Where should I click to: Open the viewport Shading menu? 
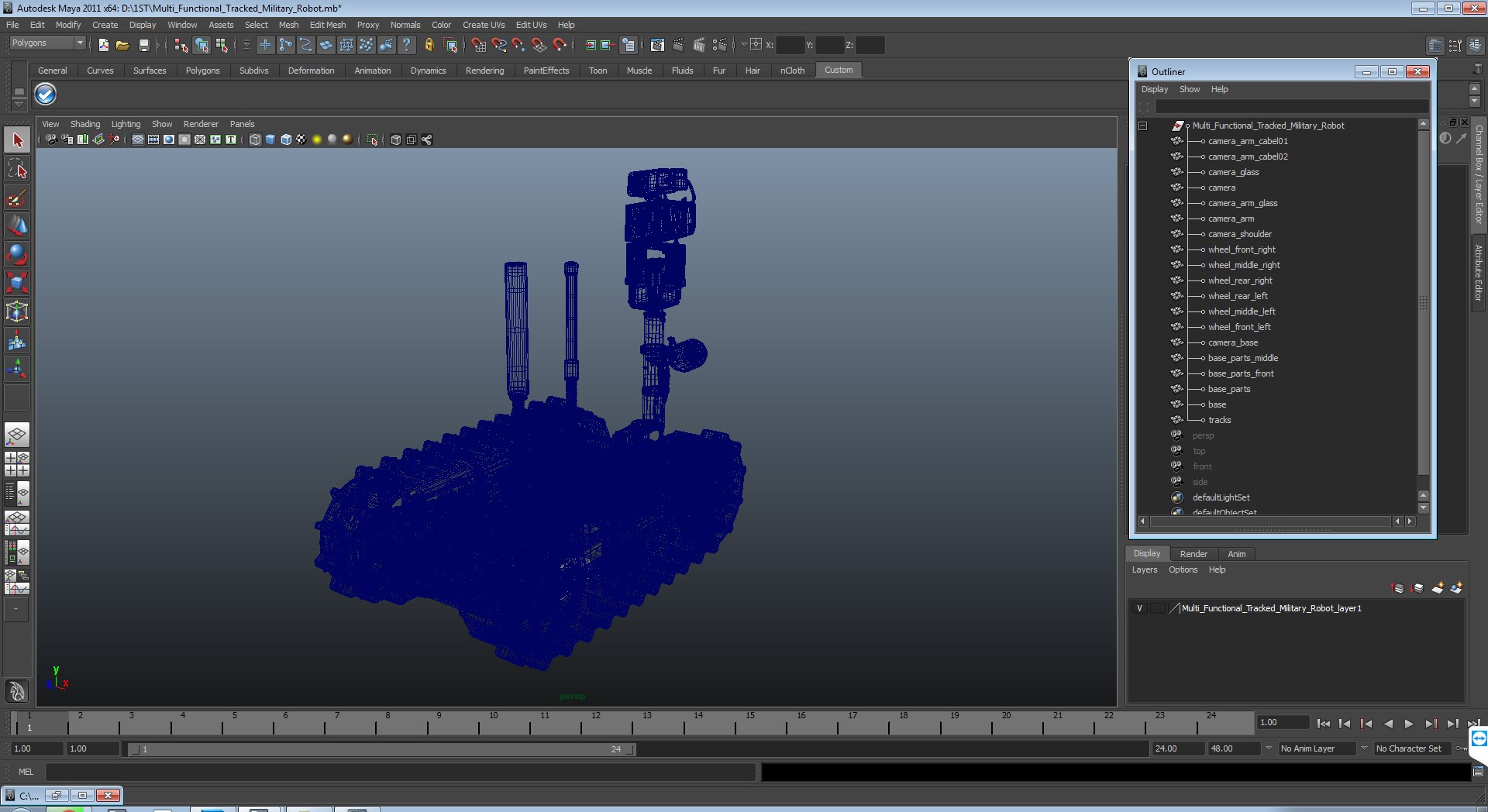point(85,124)
